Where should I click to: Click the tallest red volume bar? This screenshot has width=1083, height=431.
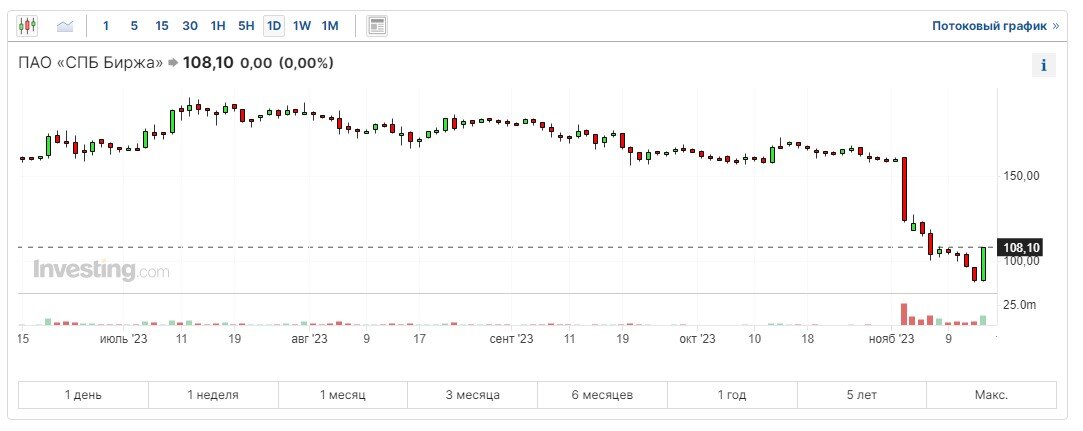point(903,314)
